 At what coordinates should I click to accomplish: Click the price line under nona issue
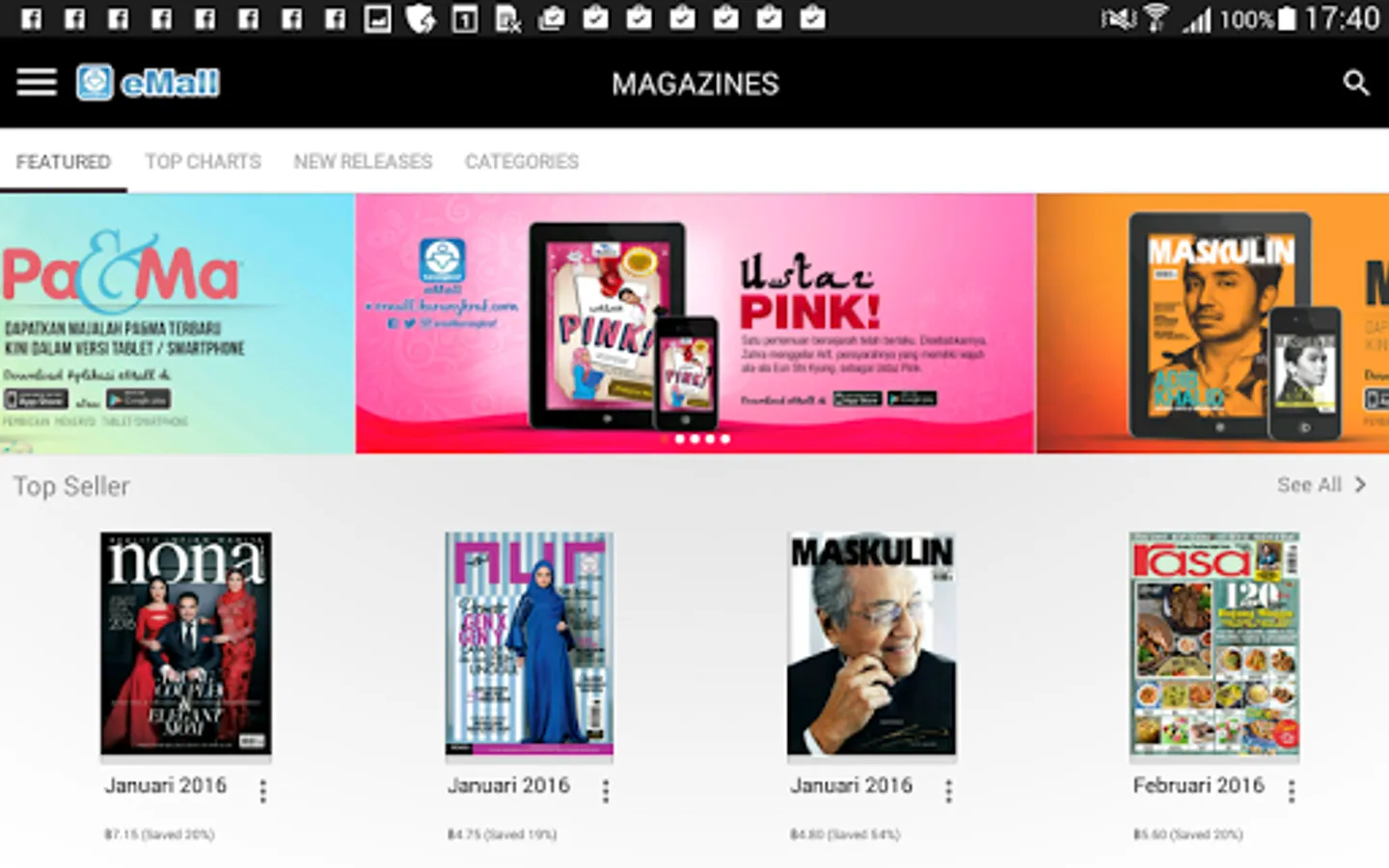coord(159,834)
